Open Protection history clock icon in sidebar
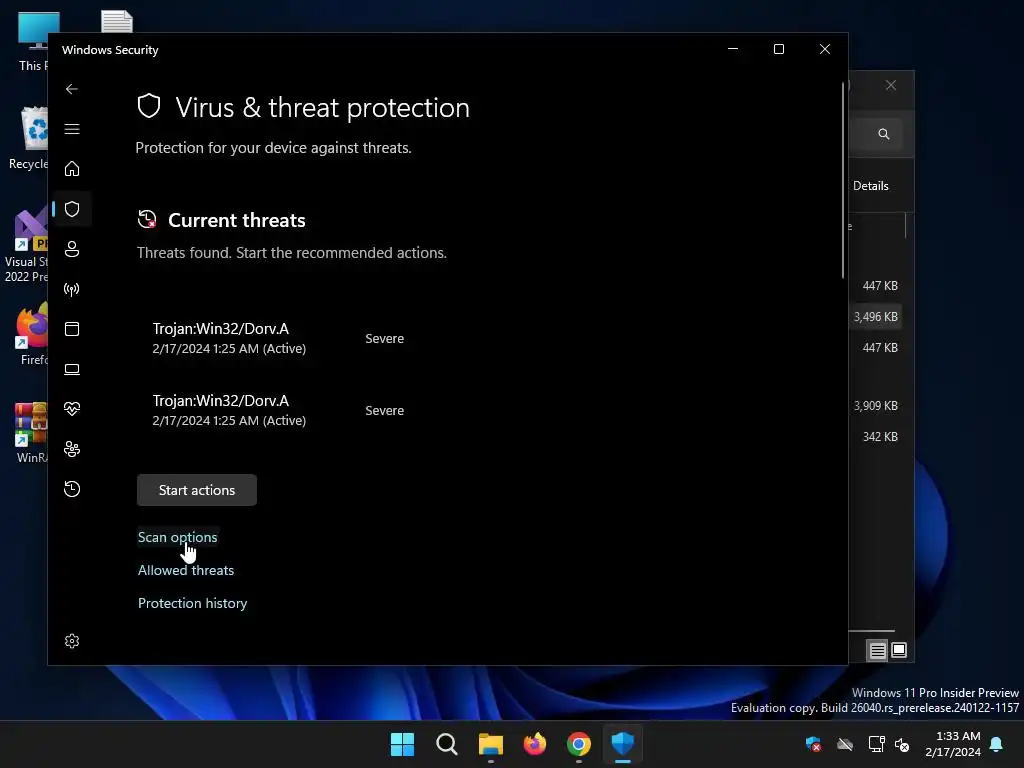This screenshot has height=768, width=1024. 72,489
